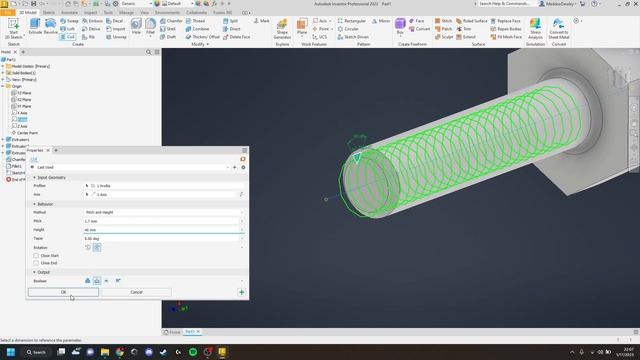Screen dimensions: 640x360
Task: Click the Split tool
Action: [x=231, y=21]
